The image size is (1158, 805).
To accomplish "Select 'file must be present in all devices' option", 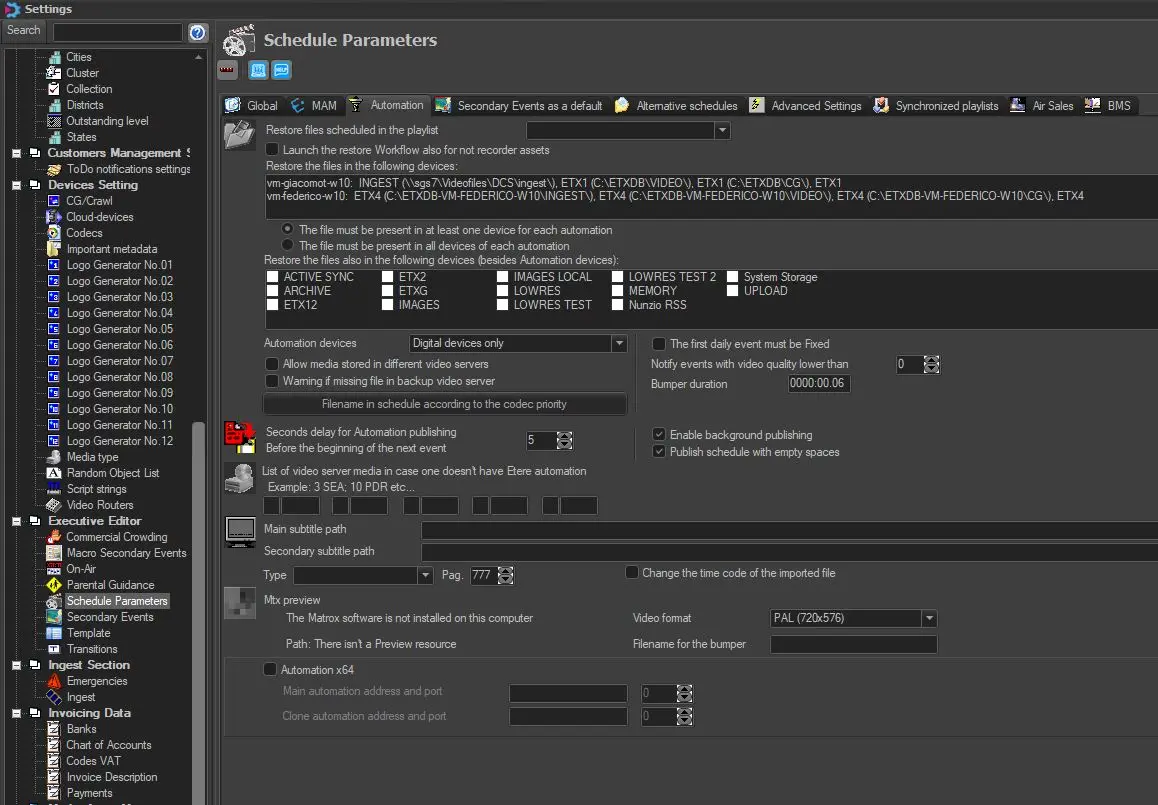I will coord(289,245).
